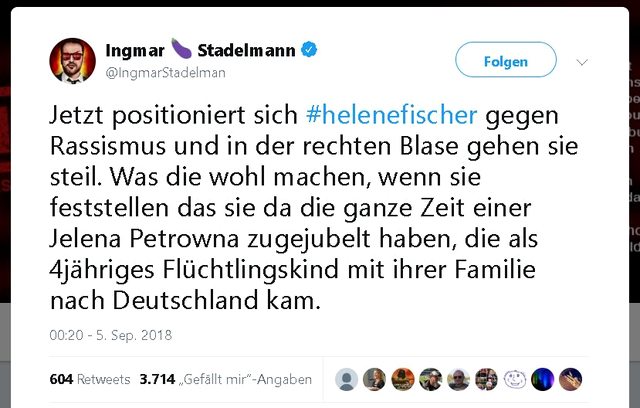Image resolution: width=640 pixels, height=408 pixels.
Task: Open the dark blue glowing liker avatar
Action: click(x=542, y=379)
